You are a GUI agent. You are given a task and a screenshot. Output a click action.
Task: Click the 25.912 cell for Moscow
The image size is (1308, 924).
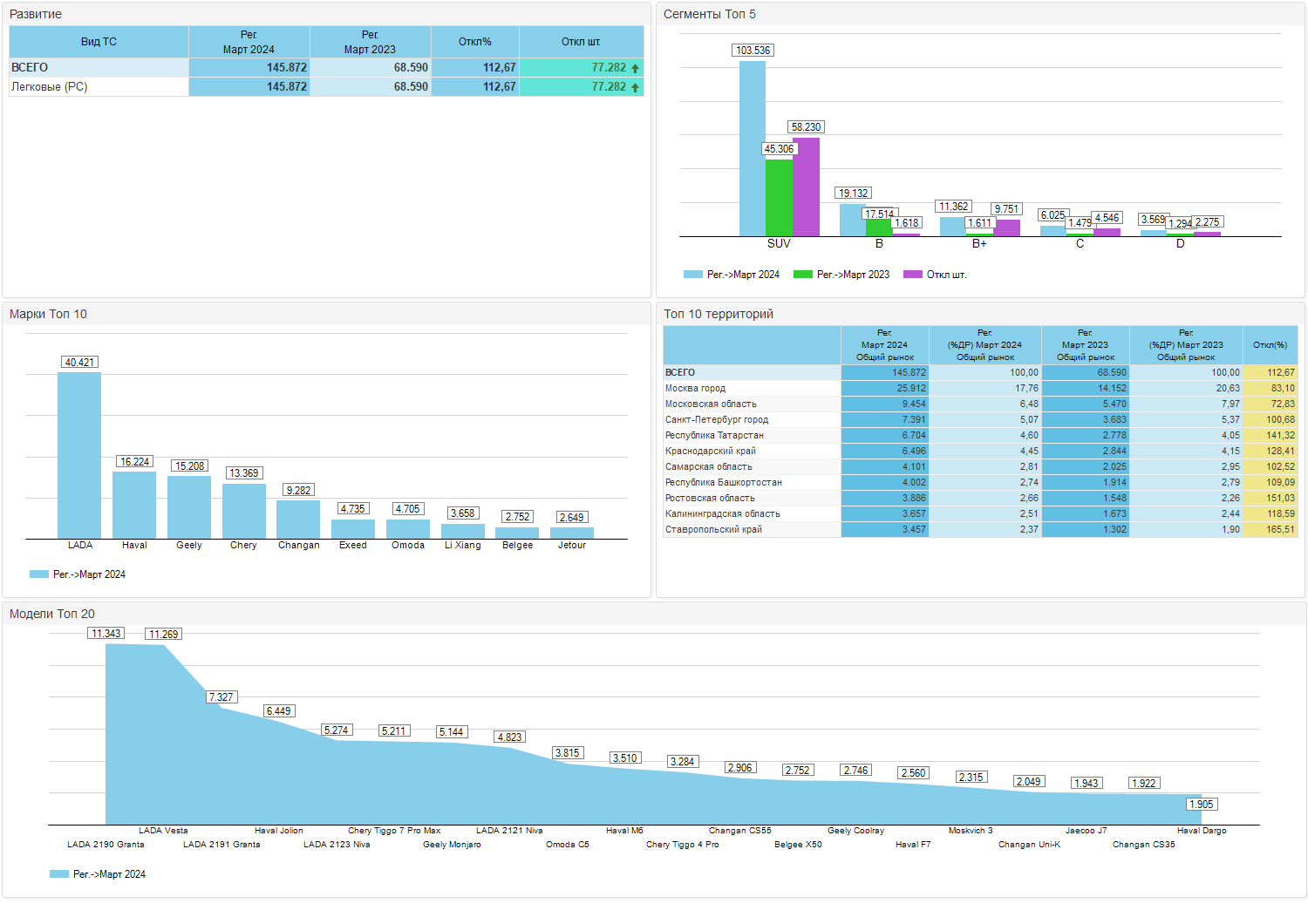885,388
